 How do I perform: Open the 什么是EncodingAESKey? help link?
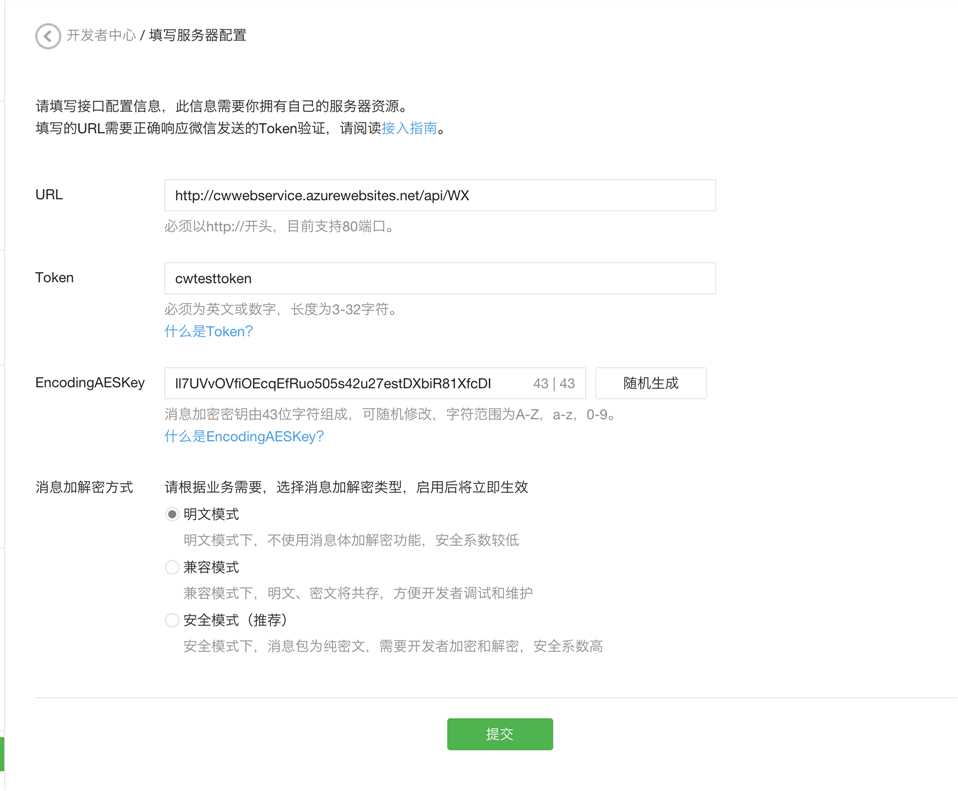[x=244, y=436]
